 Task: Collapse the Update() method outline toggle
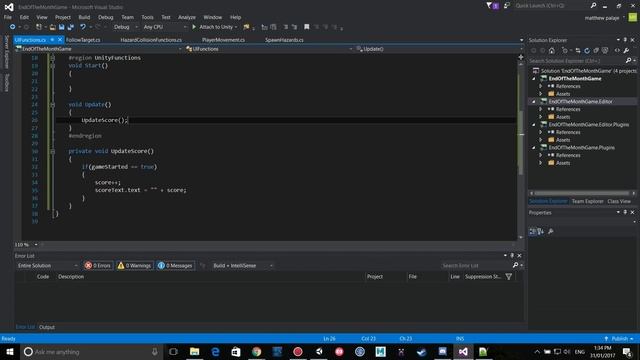[53, 105]
